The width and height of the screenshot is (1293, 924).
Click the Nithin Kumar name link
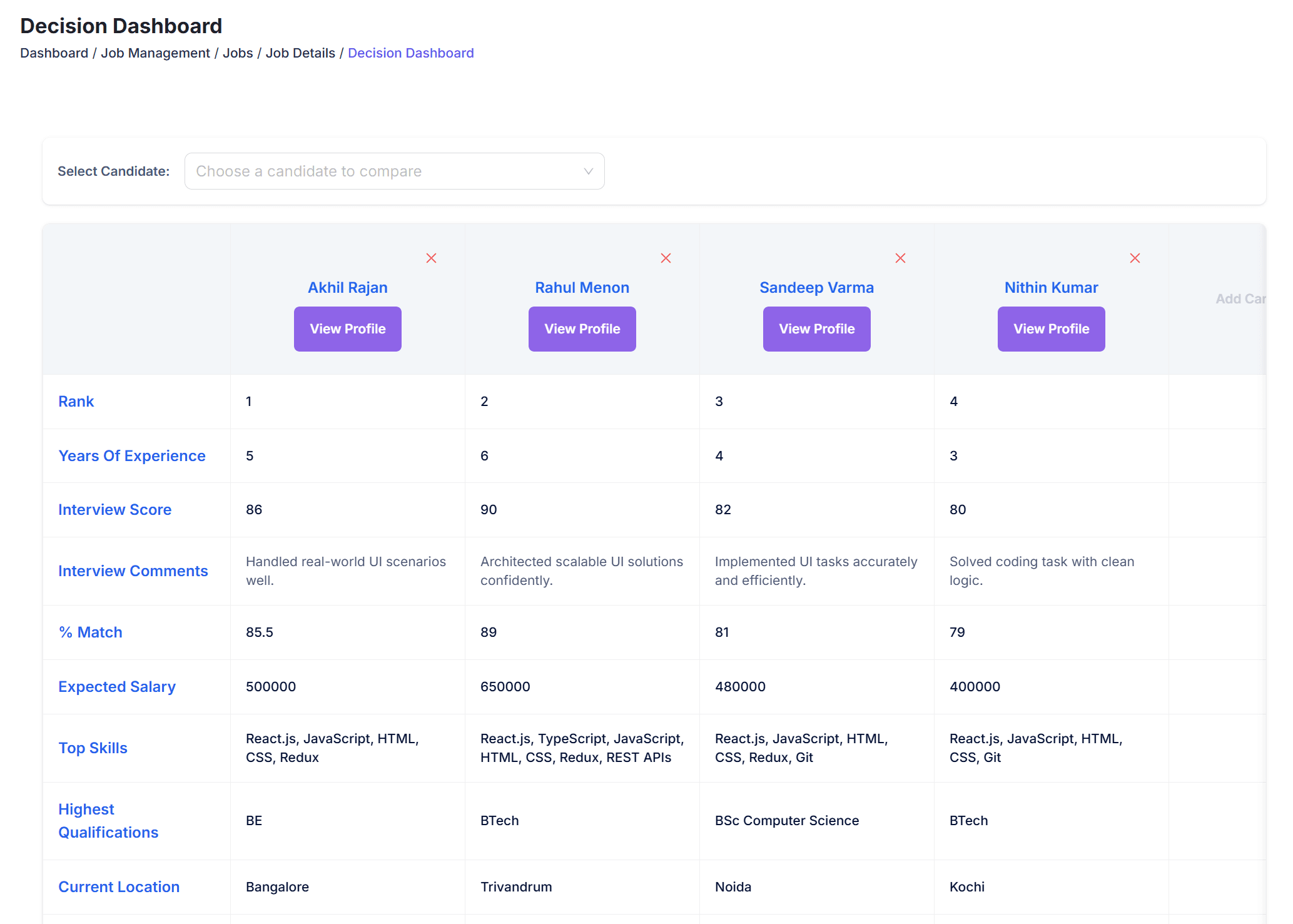click(1051, 288)
